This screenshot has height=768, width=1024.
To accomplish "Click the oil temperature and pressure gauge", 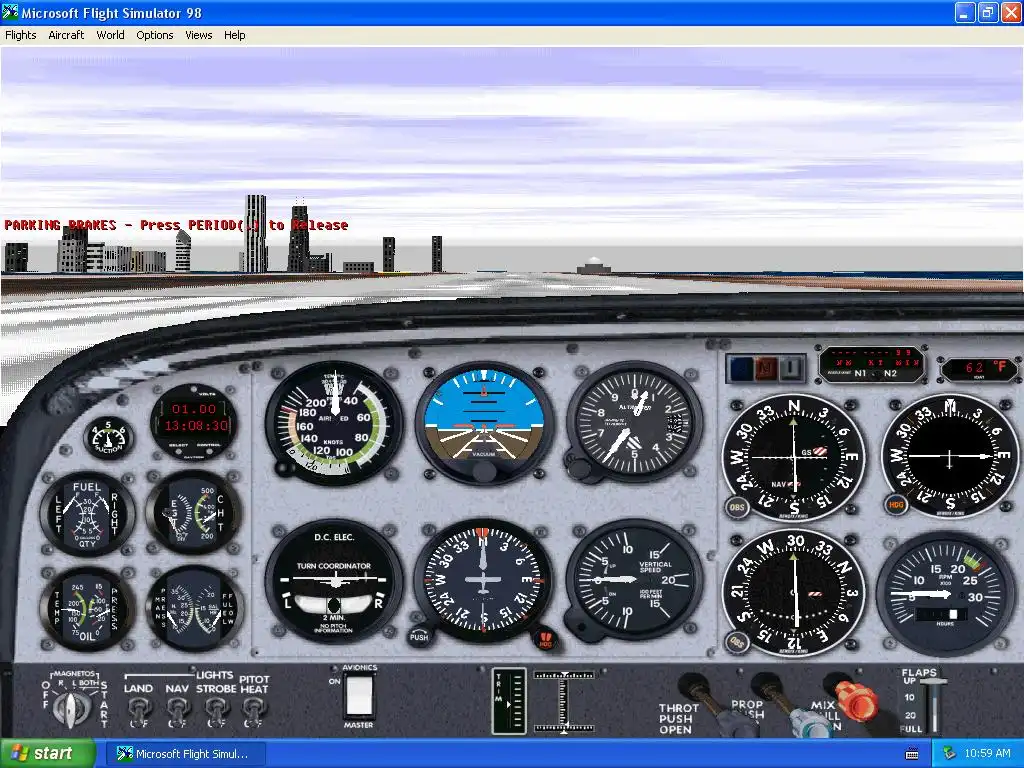I will pyautogui.click(x=87, y=609).
